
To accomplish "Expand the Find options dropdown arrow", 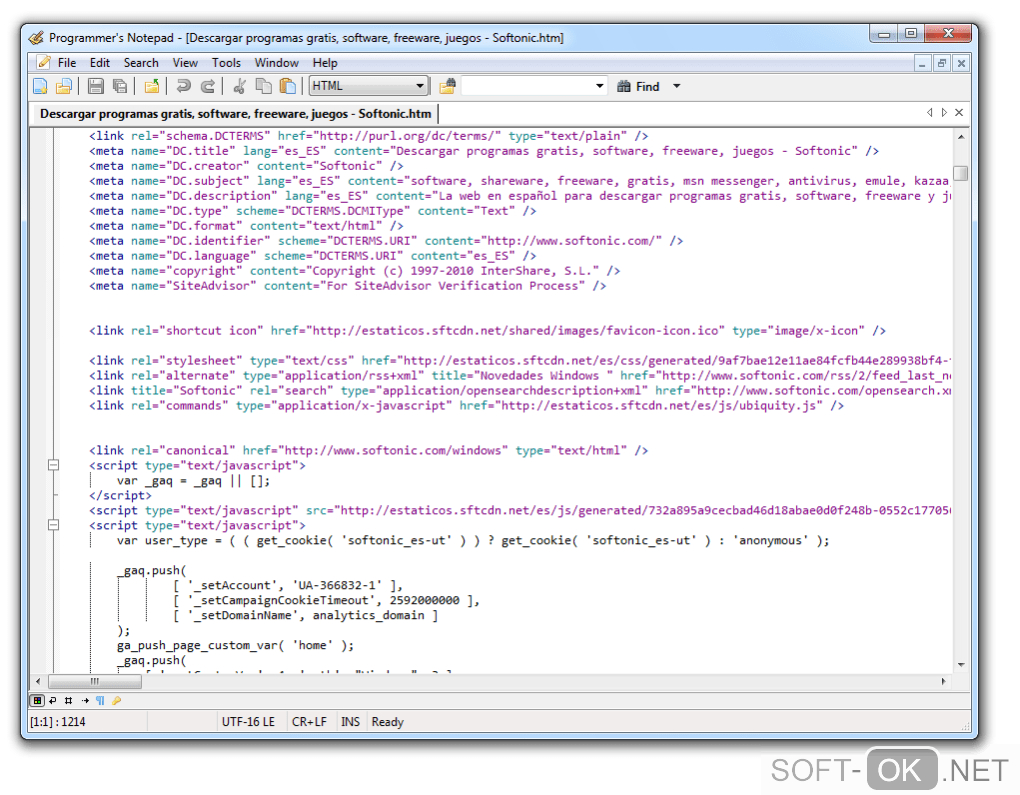I will [676, 87].
